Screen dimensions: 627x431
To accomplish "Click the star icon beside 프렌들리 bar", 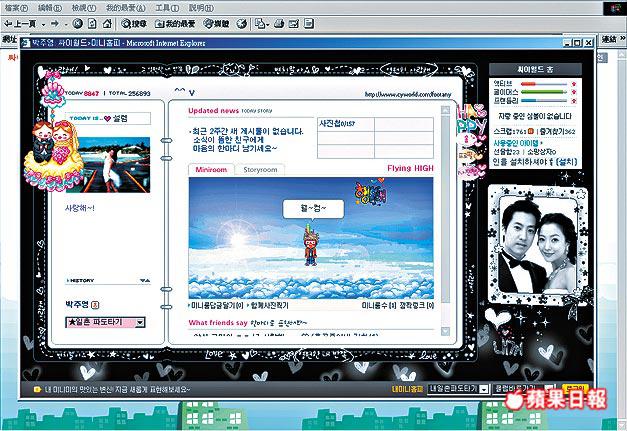I will tap(574, 100).
